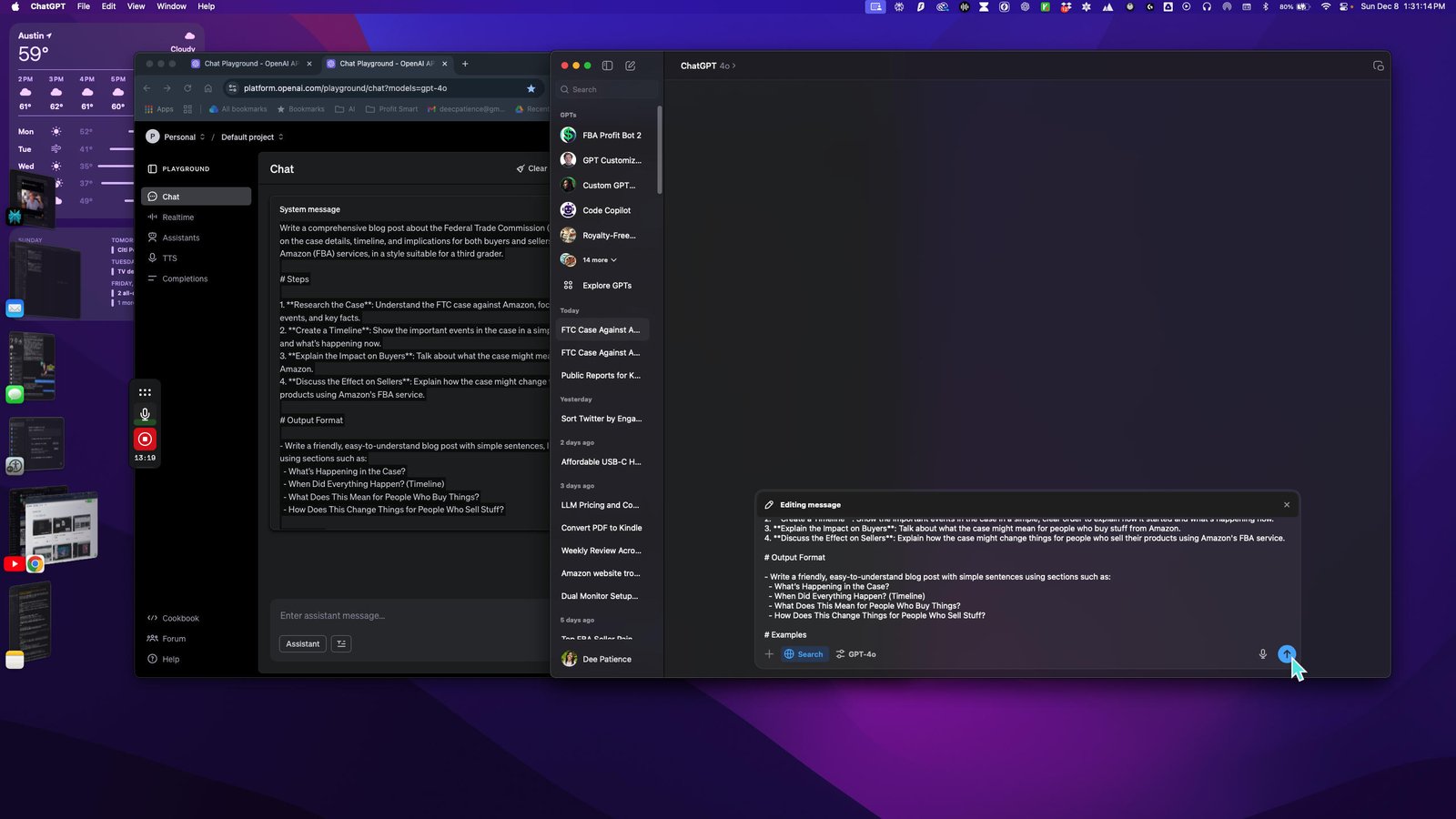Open the GPT-4o model selector in editor
The height and width of the screenshot is (819, 1456).
pos(856,654)
